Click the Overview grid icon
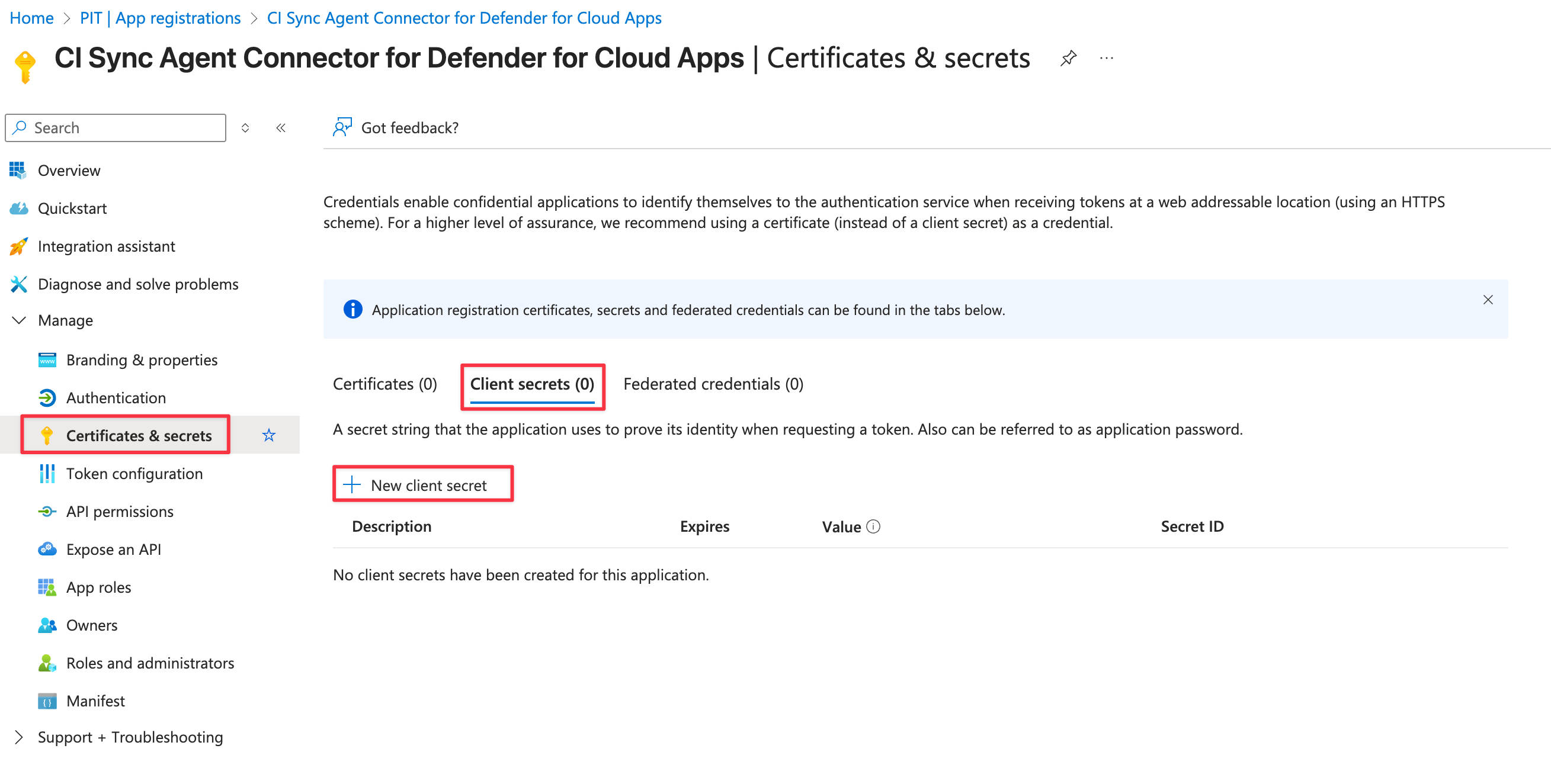This screenshot has width=1551, height=784. point(18,171)
